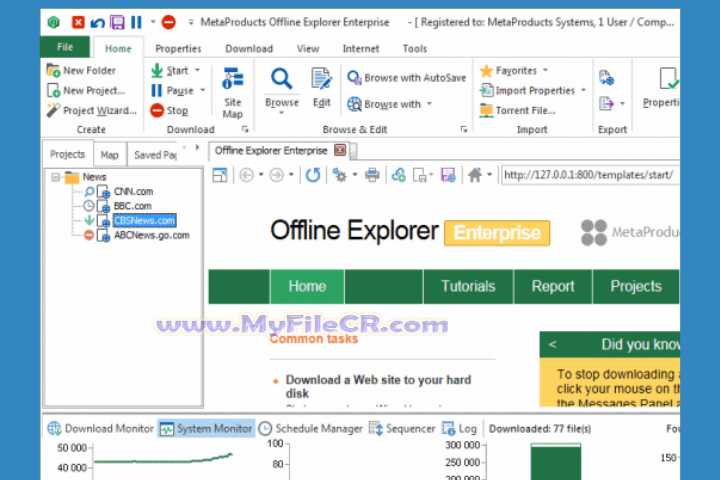This screenshot has width=720, height=480.
Task: Click Torrent File... import option
Action: 518,110
